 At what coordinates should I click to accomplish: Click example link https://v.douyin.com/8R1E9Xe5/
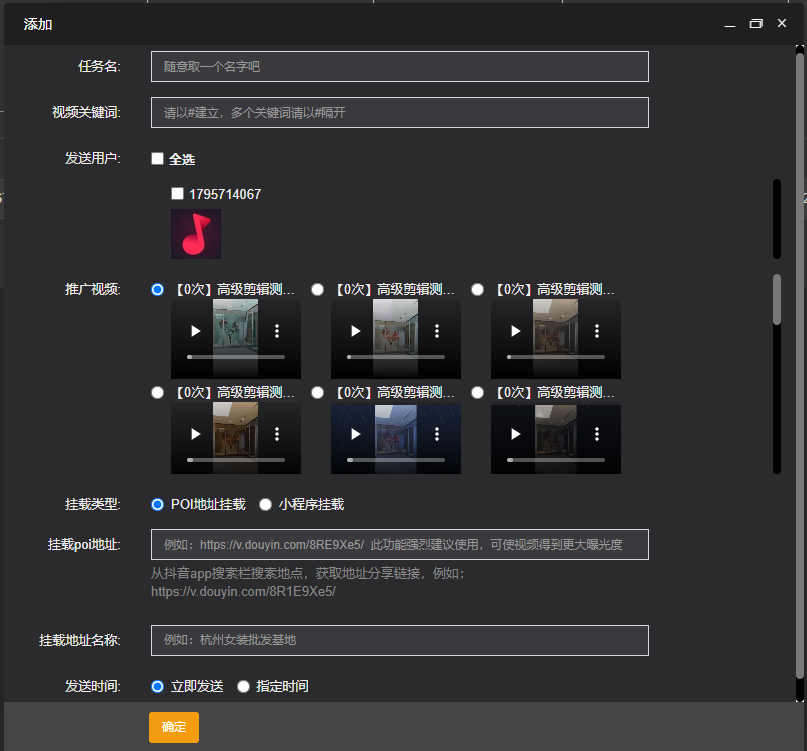click(243, 591)
